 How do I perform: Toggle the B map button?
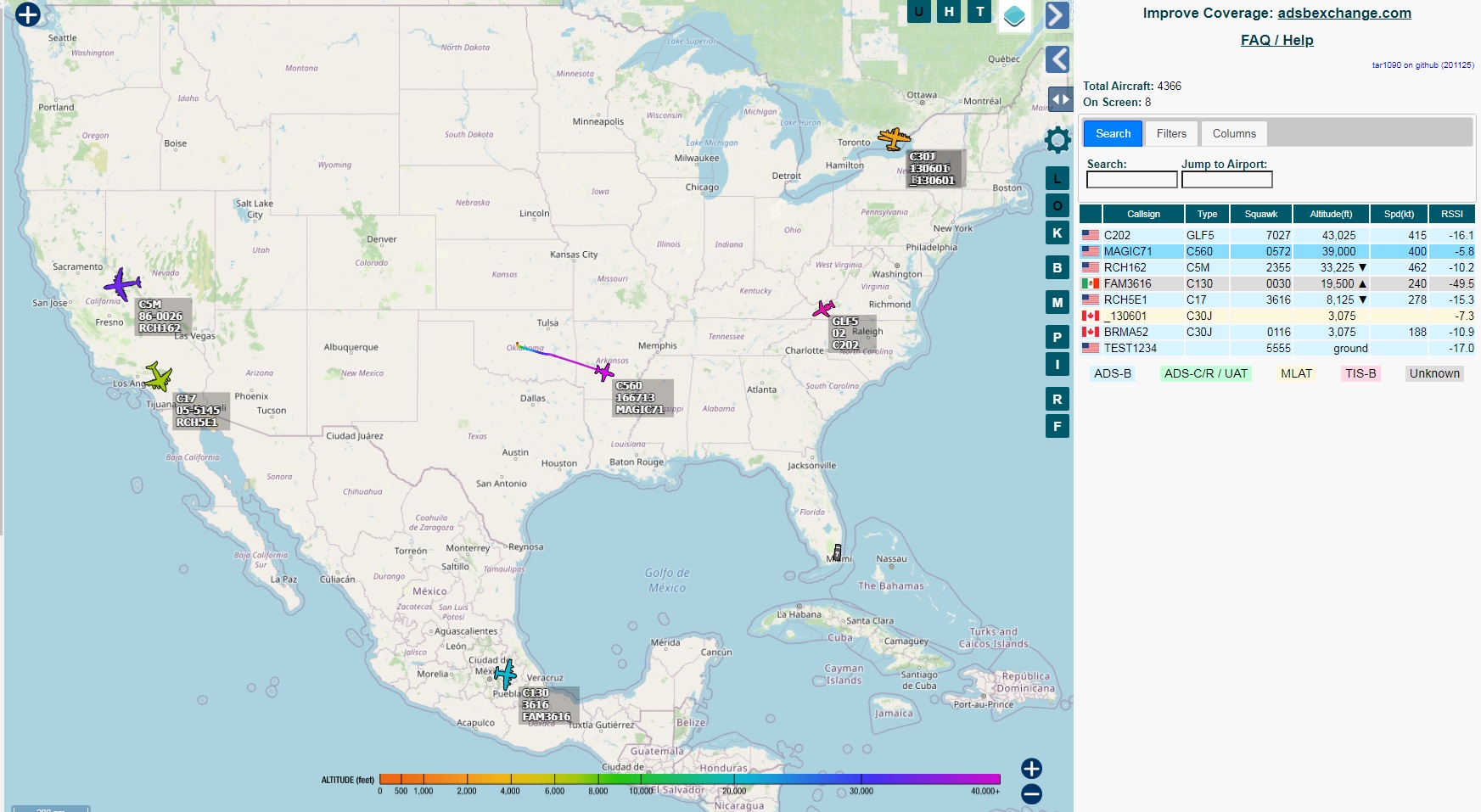(x=1057, y=267)
